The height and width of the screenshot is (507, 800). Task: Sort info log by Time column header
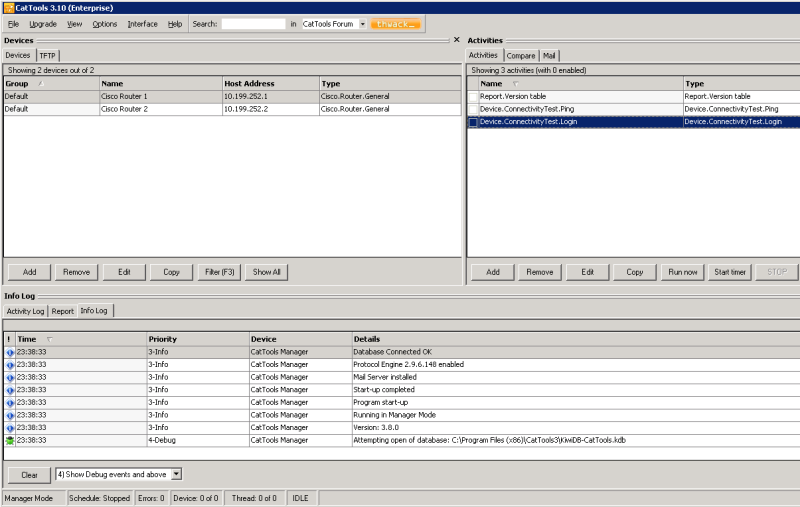coord(81,339)
